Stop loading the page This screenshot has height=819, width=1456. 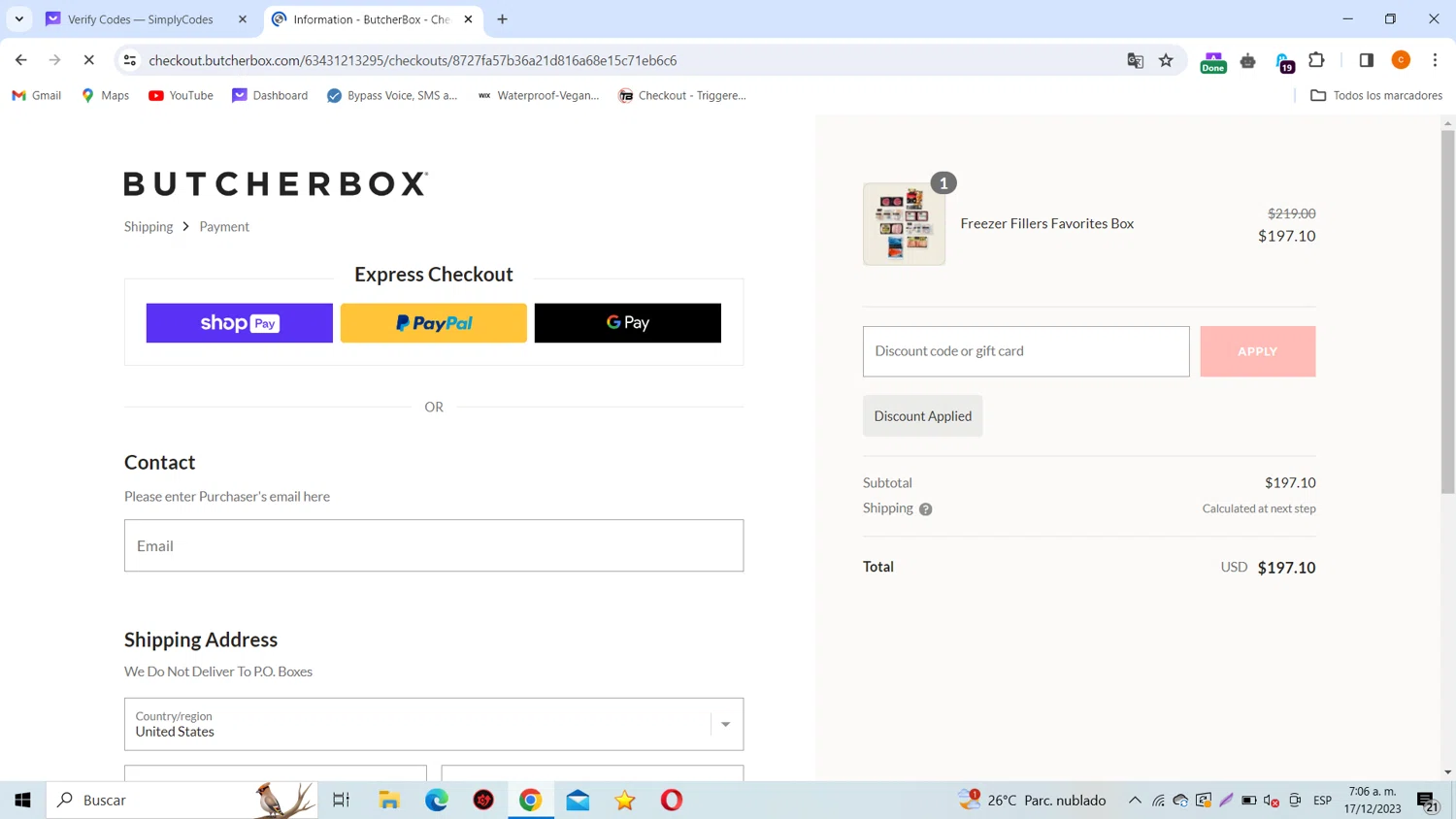pos(88,60)
